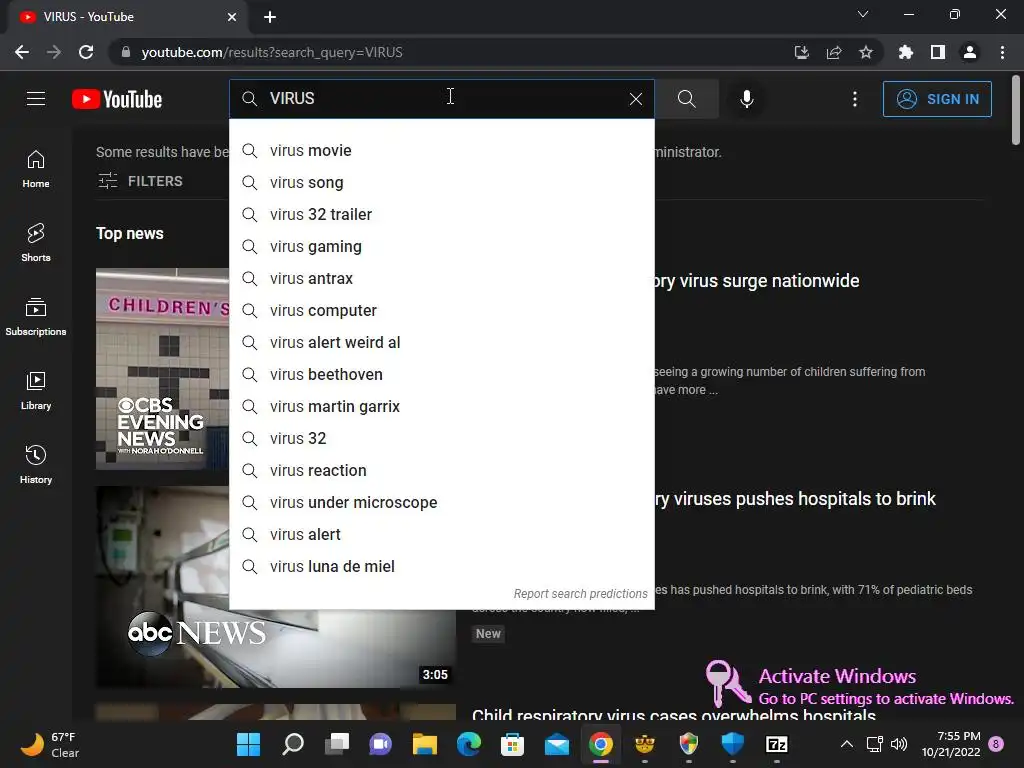This screenshot has height=768, width=1024.
Task: Choose the plain 'virus alert' suggestion
Action: (441, 534)
